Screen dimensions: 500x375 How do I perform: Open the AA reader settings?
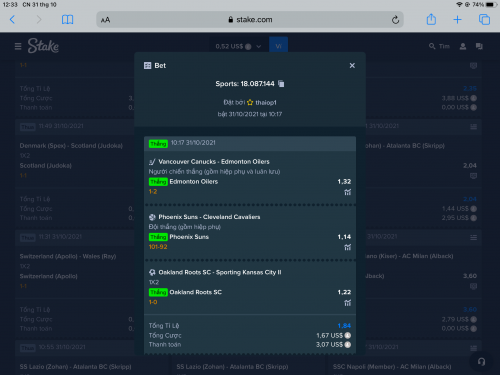[x=105, y=20]
